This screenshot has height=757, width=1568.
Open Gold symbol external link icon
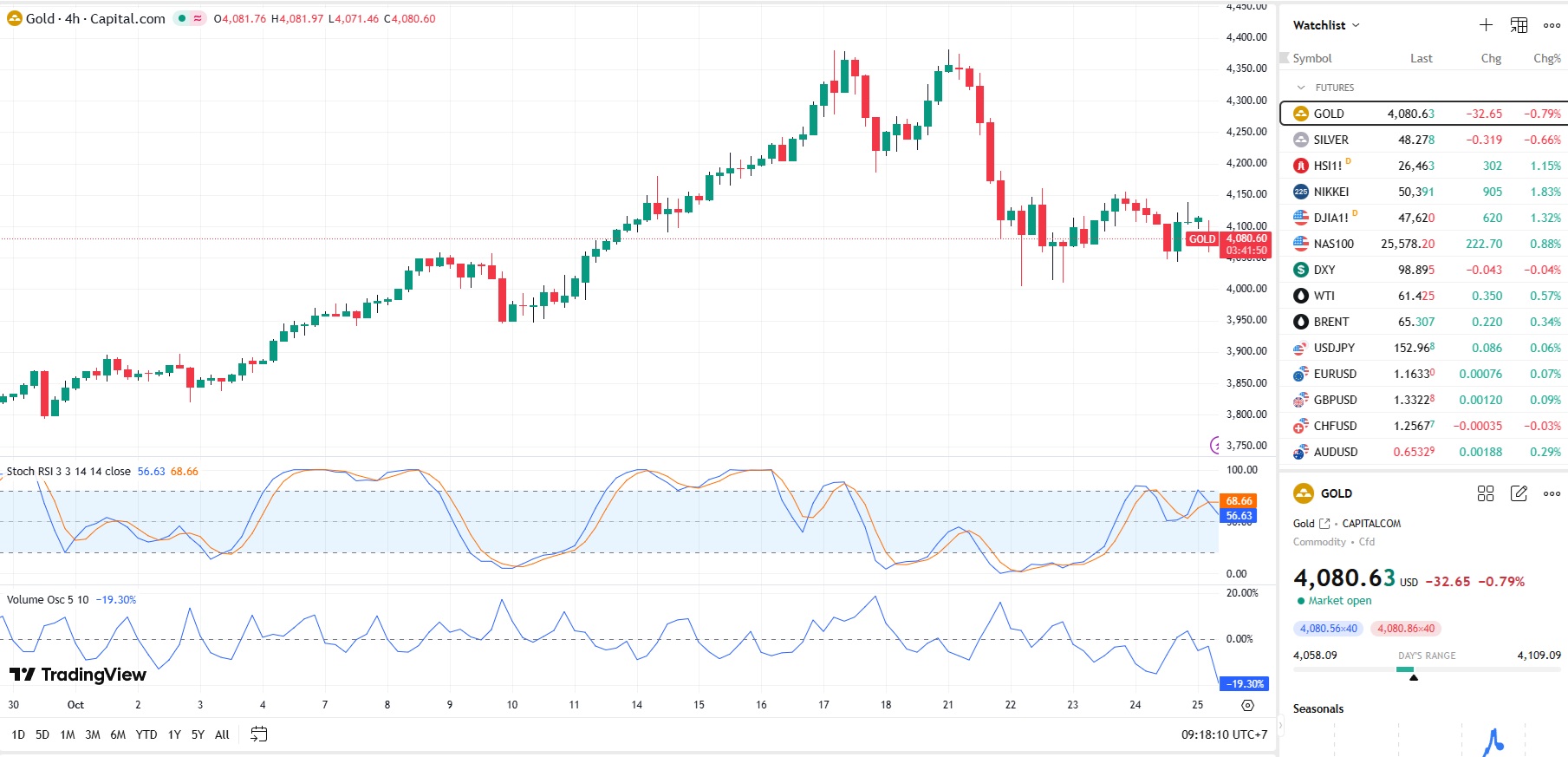click(1324, 524)
